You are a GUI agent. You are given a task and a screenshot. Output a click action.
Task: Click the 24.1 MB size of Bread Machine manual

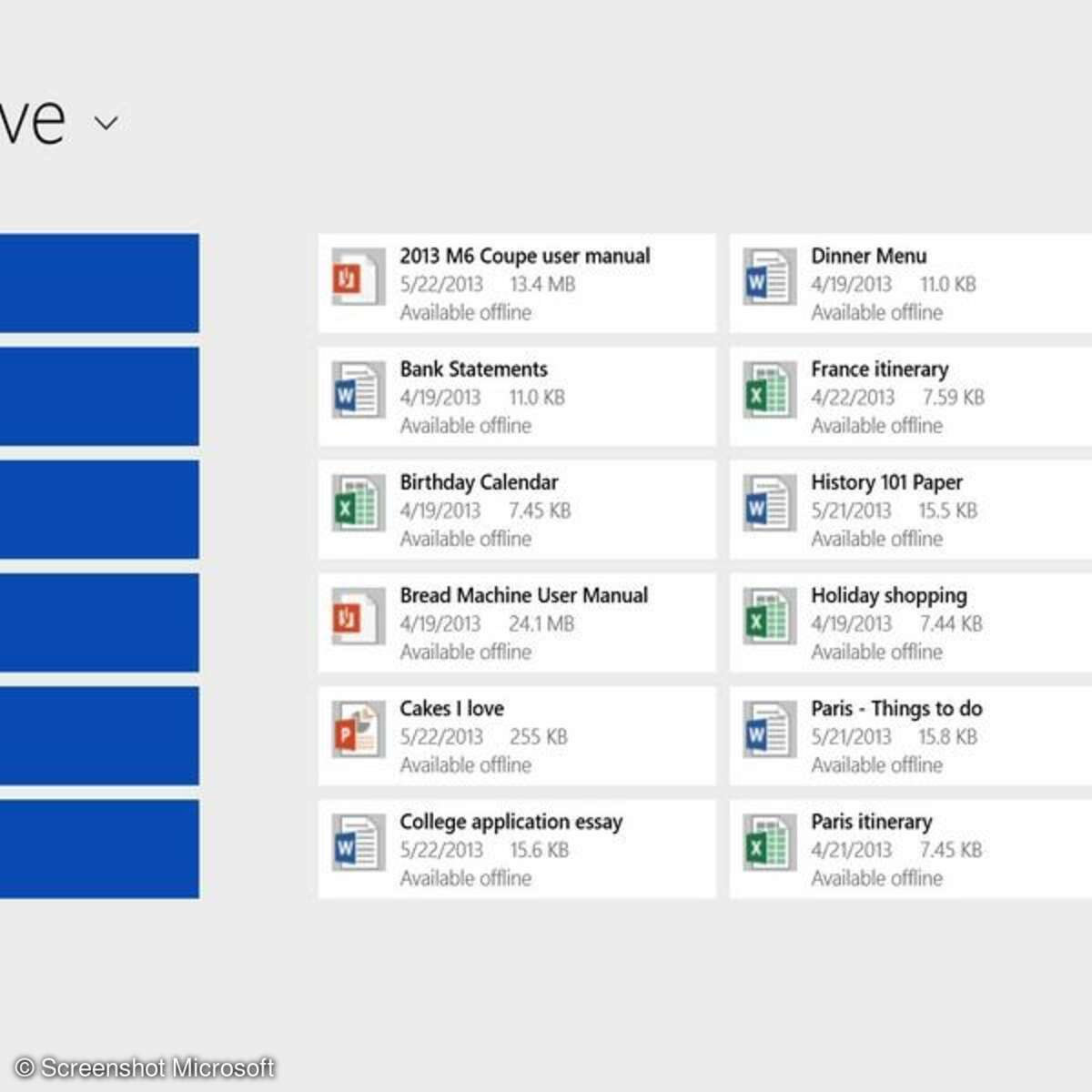tap(541, 624)
